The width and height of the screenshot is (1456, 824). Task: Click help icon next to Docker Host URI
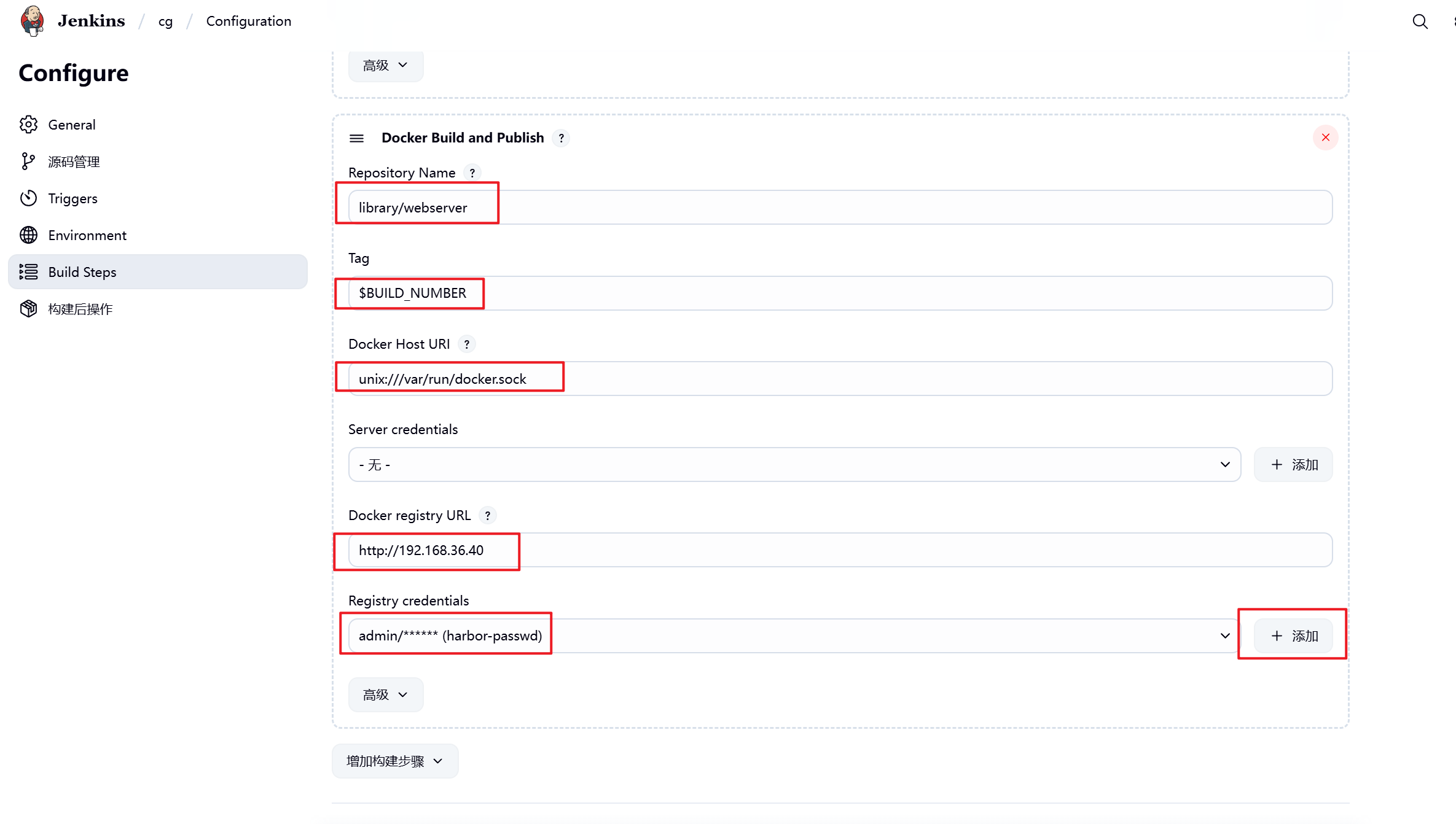[466, 344]
